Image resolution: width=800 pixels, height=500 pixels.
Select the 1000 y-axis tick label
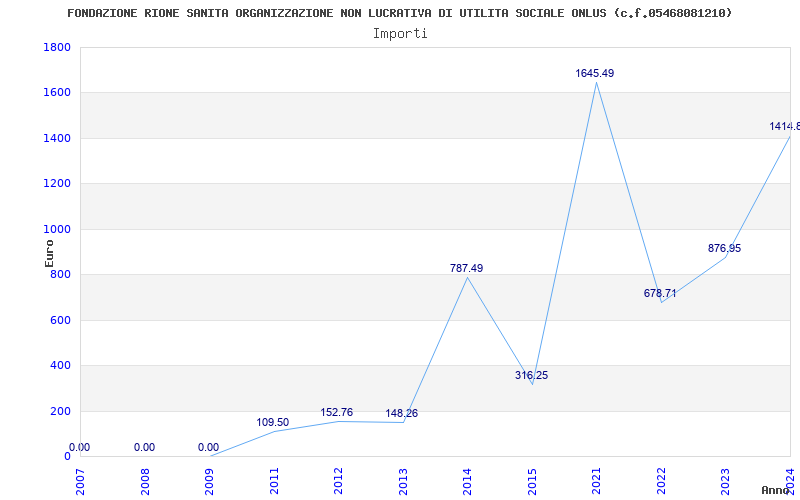point(57,230)
